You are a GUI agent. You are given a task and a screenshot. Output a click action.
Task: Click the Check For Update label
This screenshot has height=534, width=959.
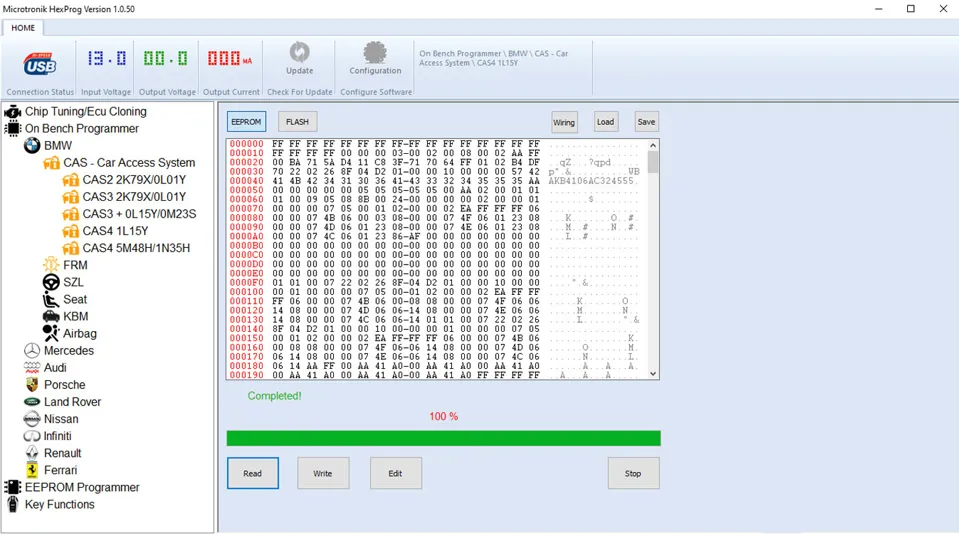point(300,92)
